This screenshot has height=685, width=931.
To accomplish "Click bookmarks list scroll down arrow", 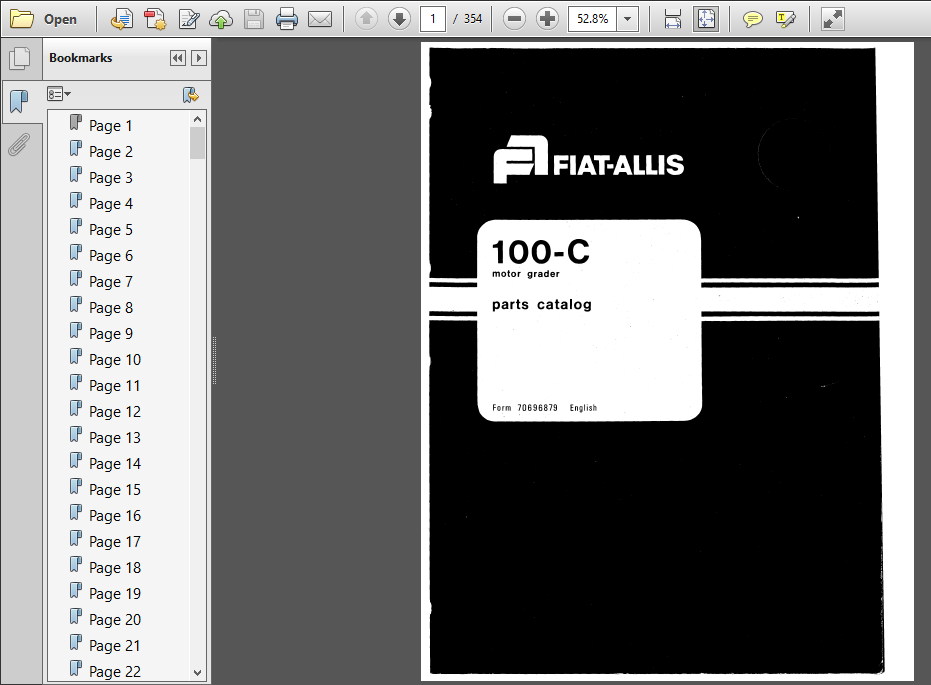I will 198,673.
